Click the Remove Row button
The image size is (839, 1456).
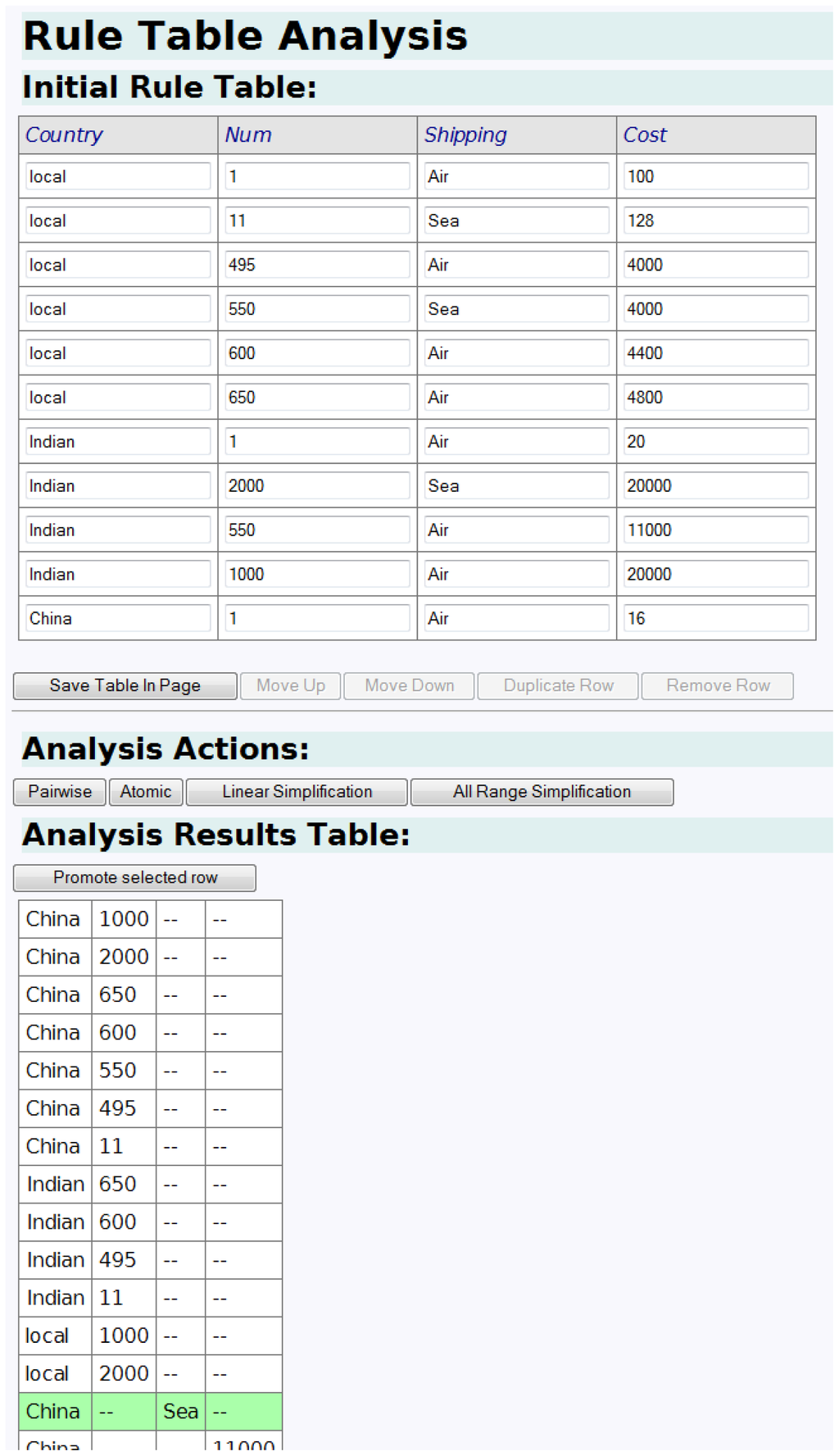pyautogui.click(x=717, y=685)
